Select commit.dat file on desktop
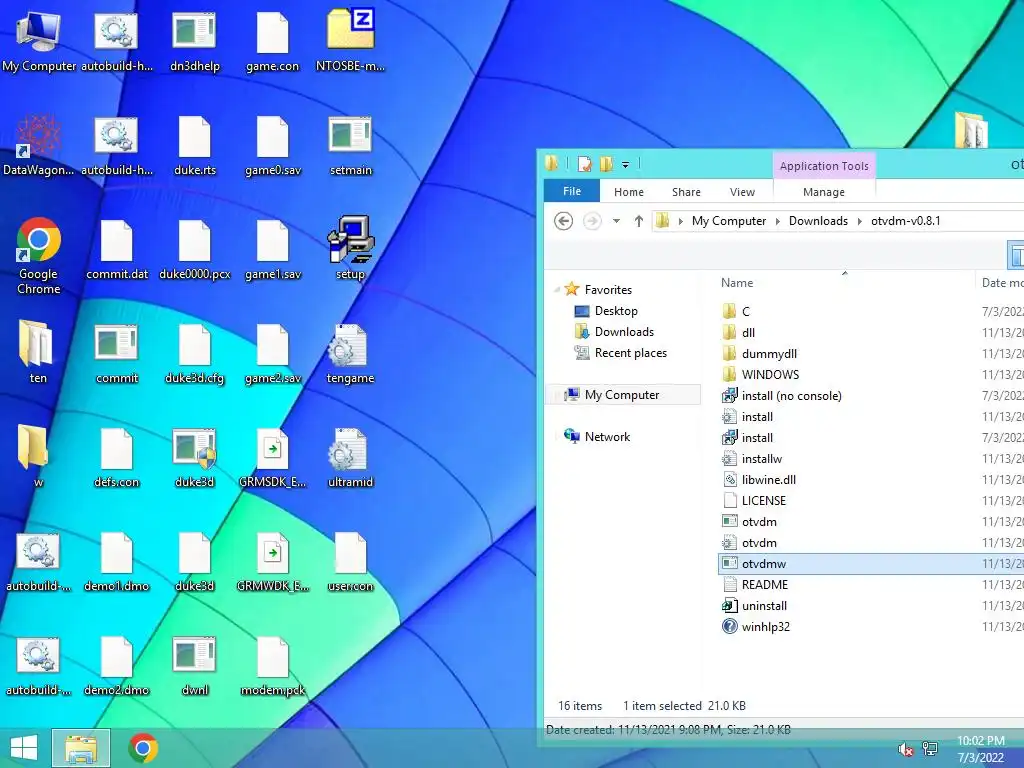Image resolution: width=1024 pixels, height=768 pixels. [117, 248]
